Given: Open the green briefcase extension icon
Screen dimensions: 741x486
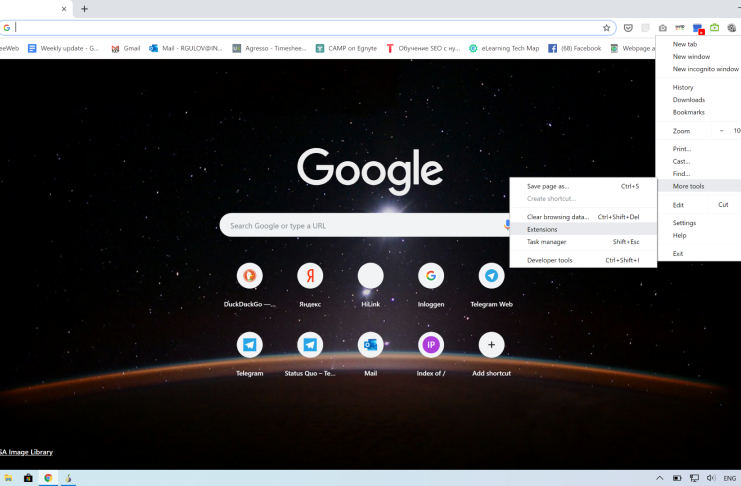Looking at the screenshot, I should pos(715,28).
